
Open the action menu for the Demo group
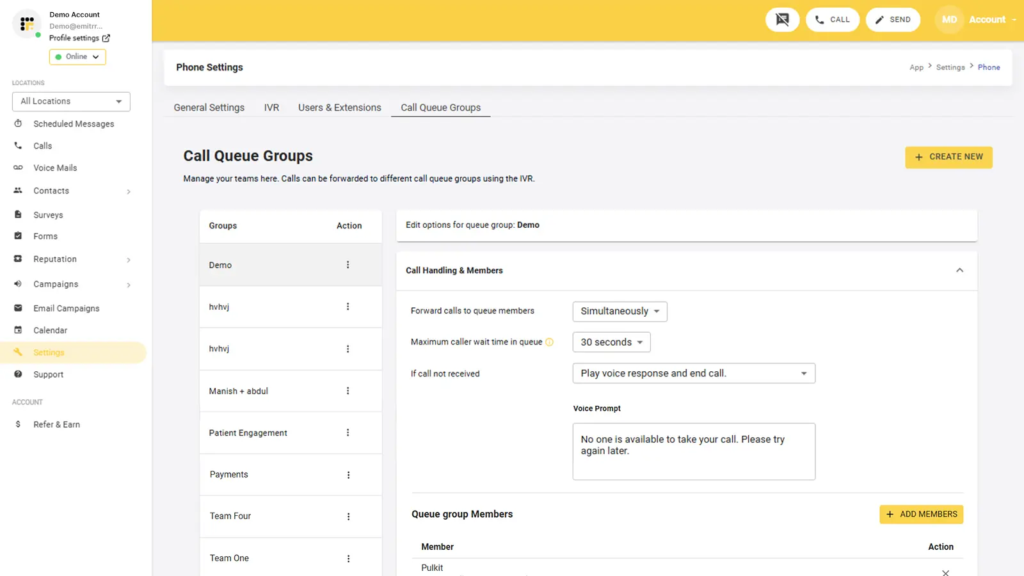point(348,265)
